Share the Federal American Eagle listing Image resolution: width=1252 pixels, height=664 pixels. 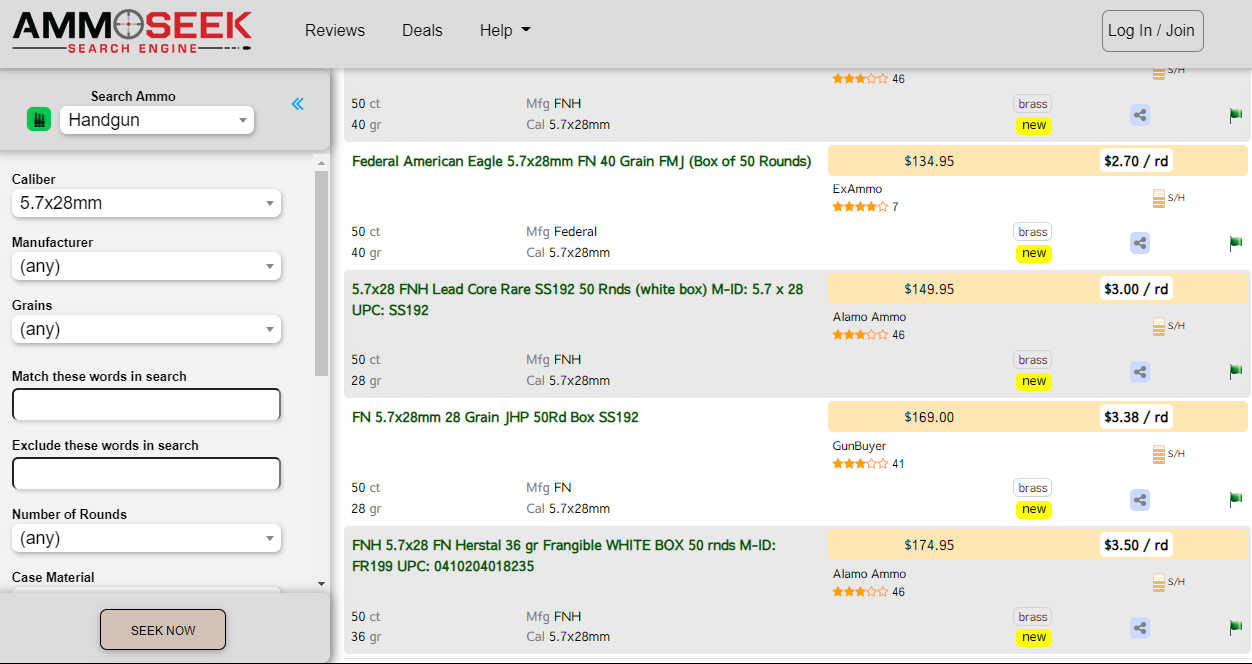pos(1140,243)
